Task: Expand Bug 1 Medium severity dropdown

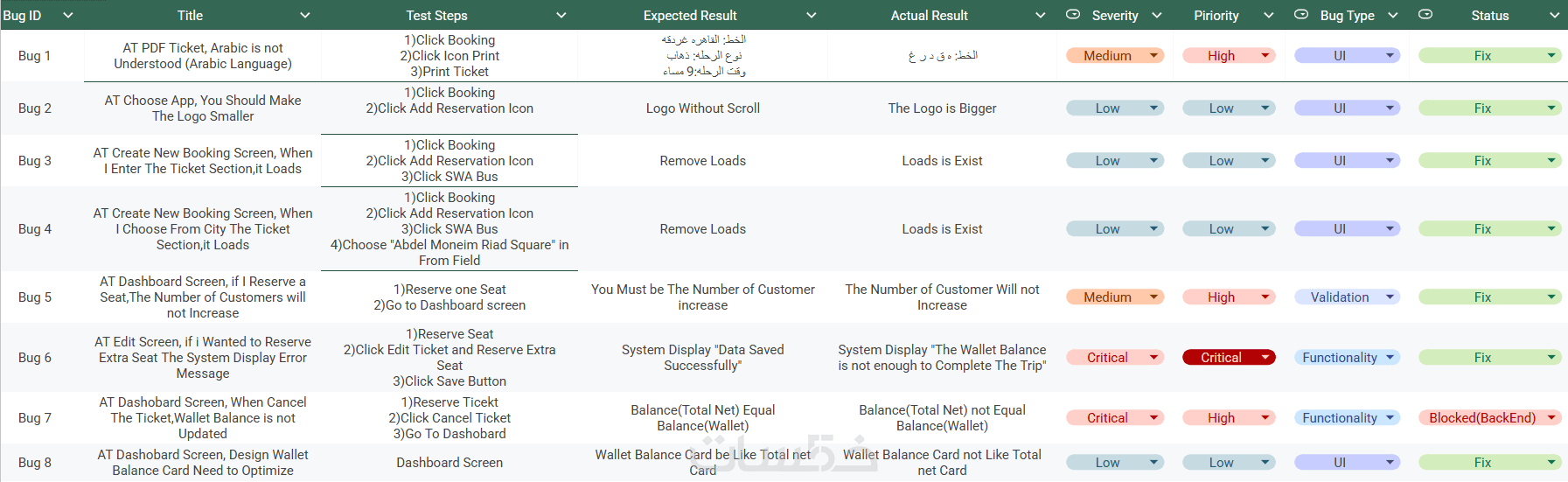Action: click(x=1154, y=56)
